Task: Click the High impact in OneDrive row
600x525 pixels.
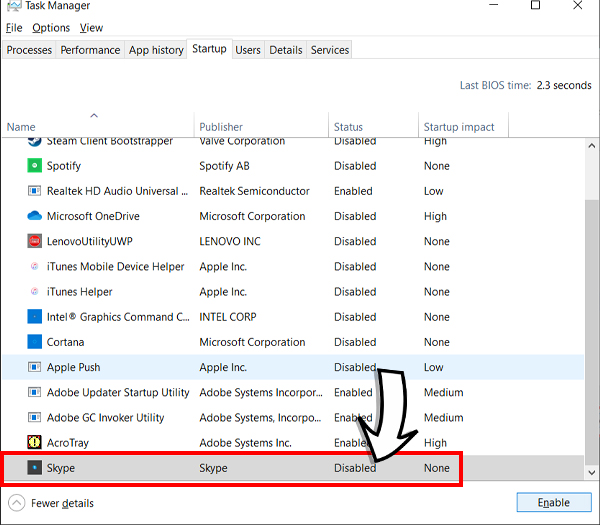Action: pos(435,216)
